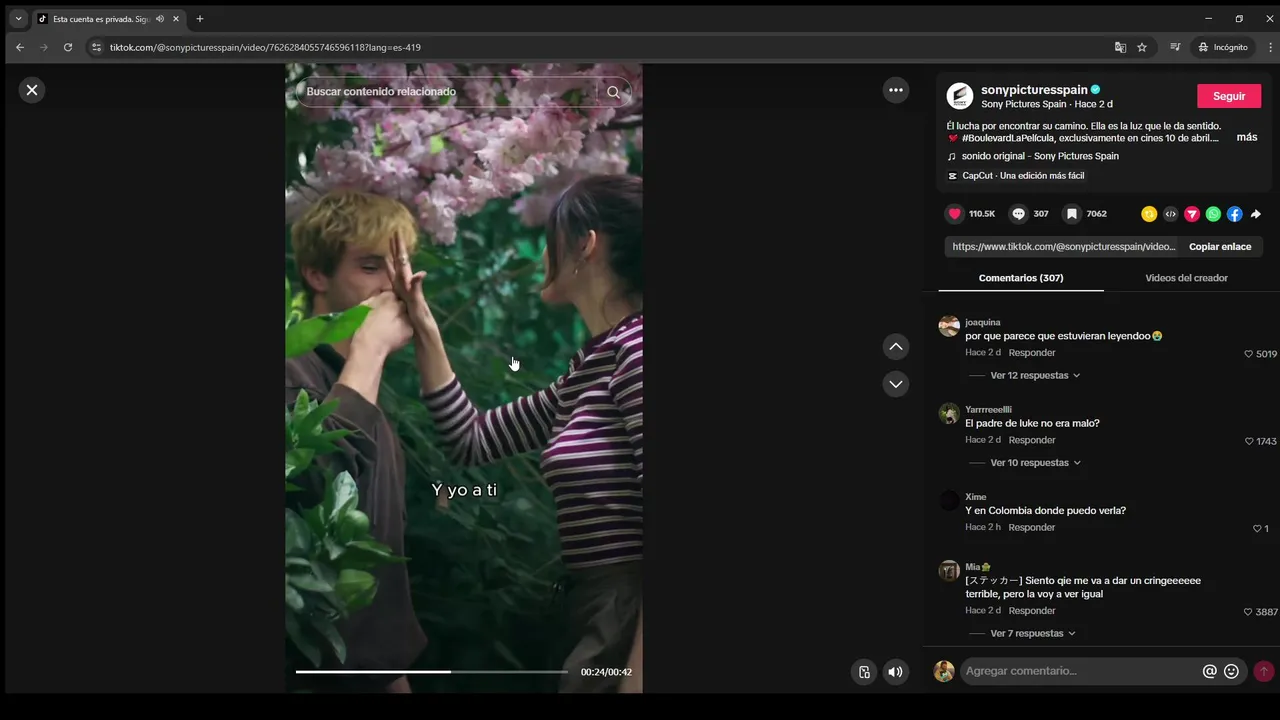Open the sonypicturesspain username link
The height and width of the screenshot is (720, 1280).
1033,89
